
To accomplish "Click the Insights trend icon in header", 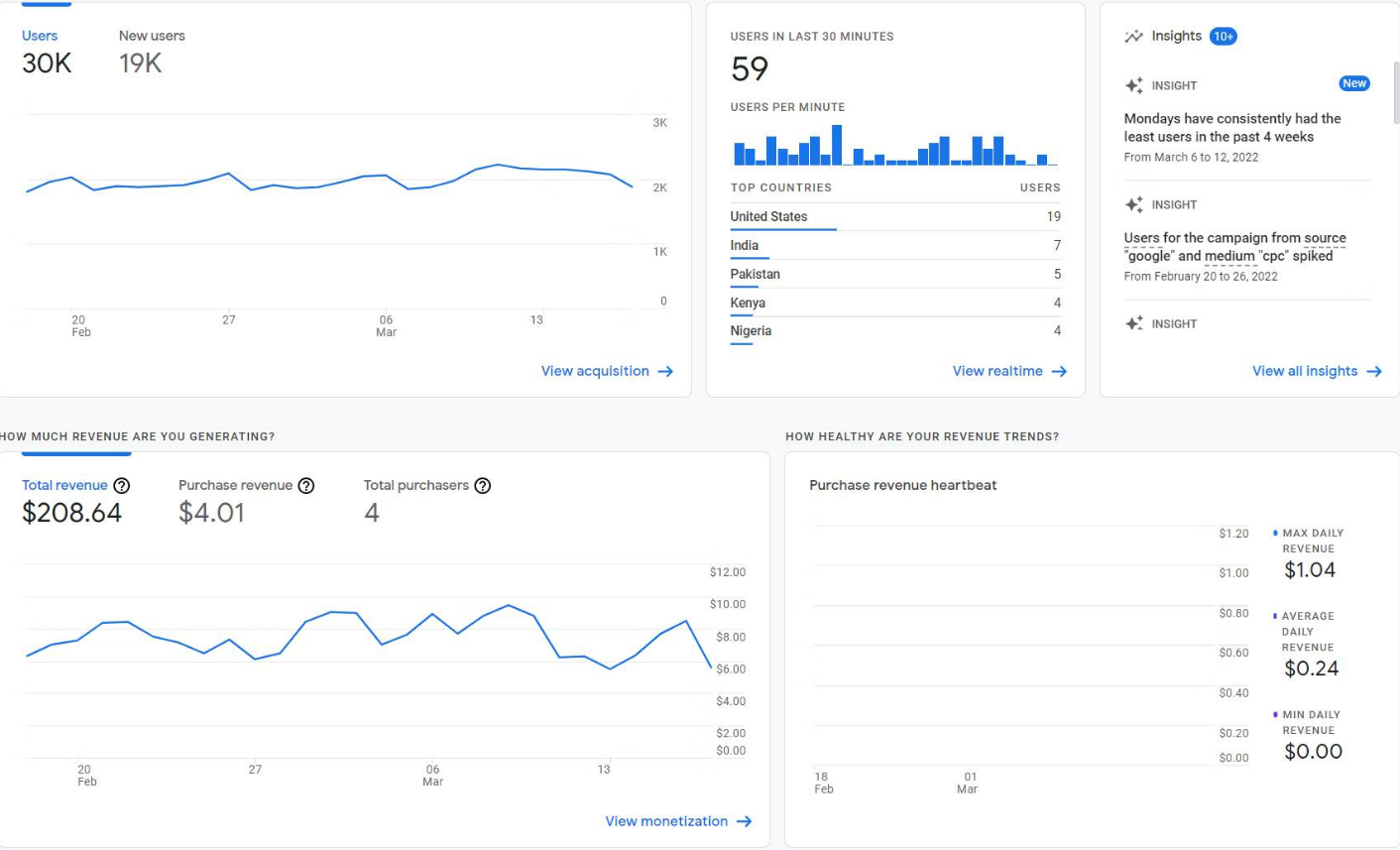I will (1133, 37).
